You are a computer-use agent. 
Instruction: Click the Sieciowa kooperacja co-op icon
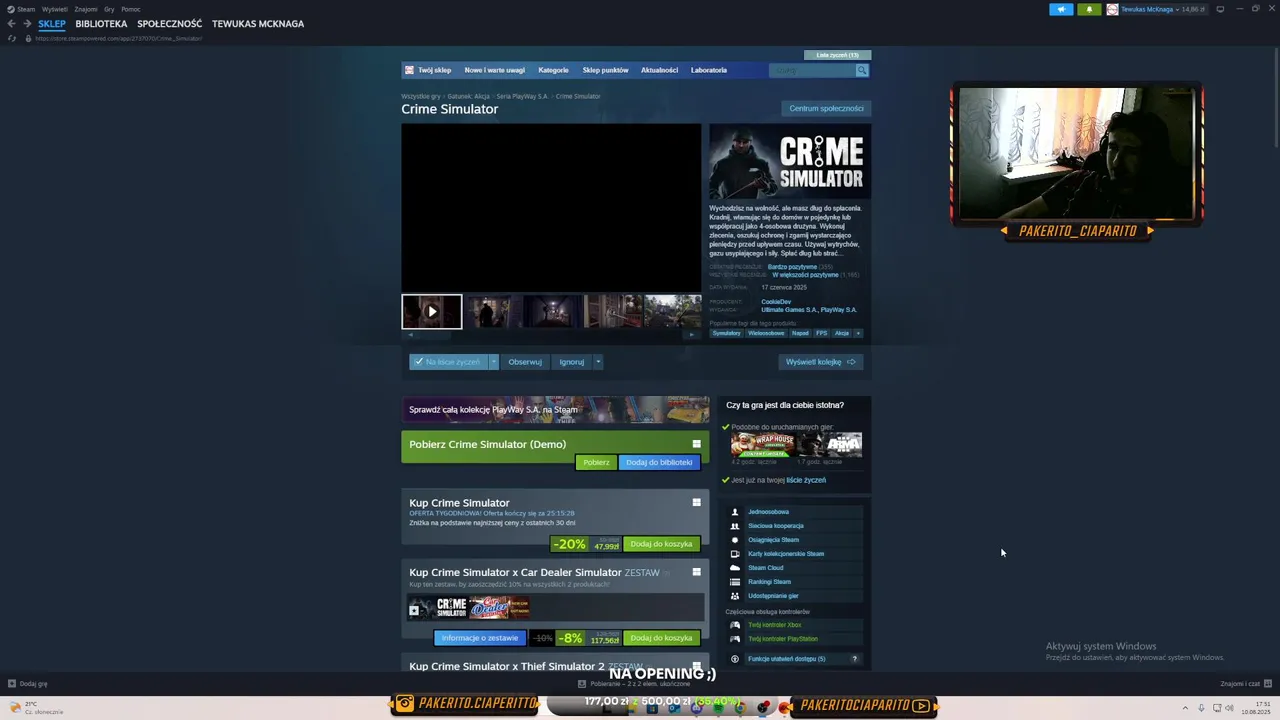pyautogui.click(x=735, y=526)
